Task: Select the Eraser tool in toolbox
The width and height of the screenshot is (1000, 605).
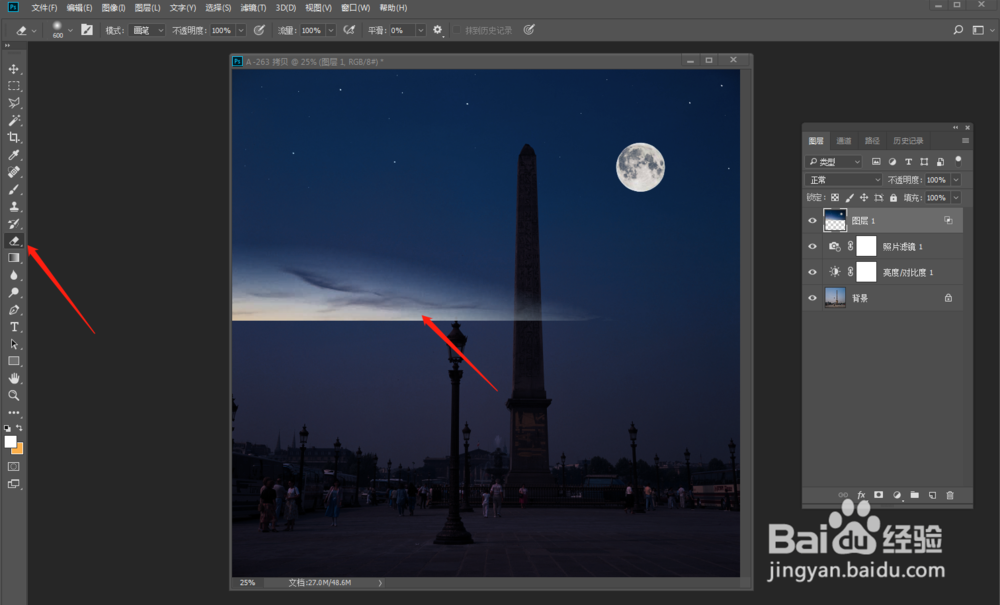Action: 13,241
